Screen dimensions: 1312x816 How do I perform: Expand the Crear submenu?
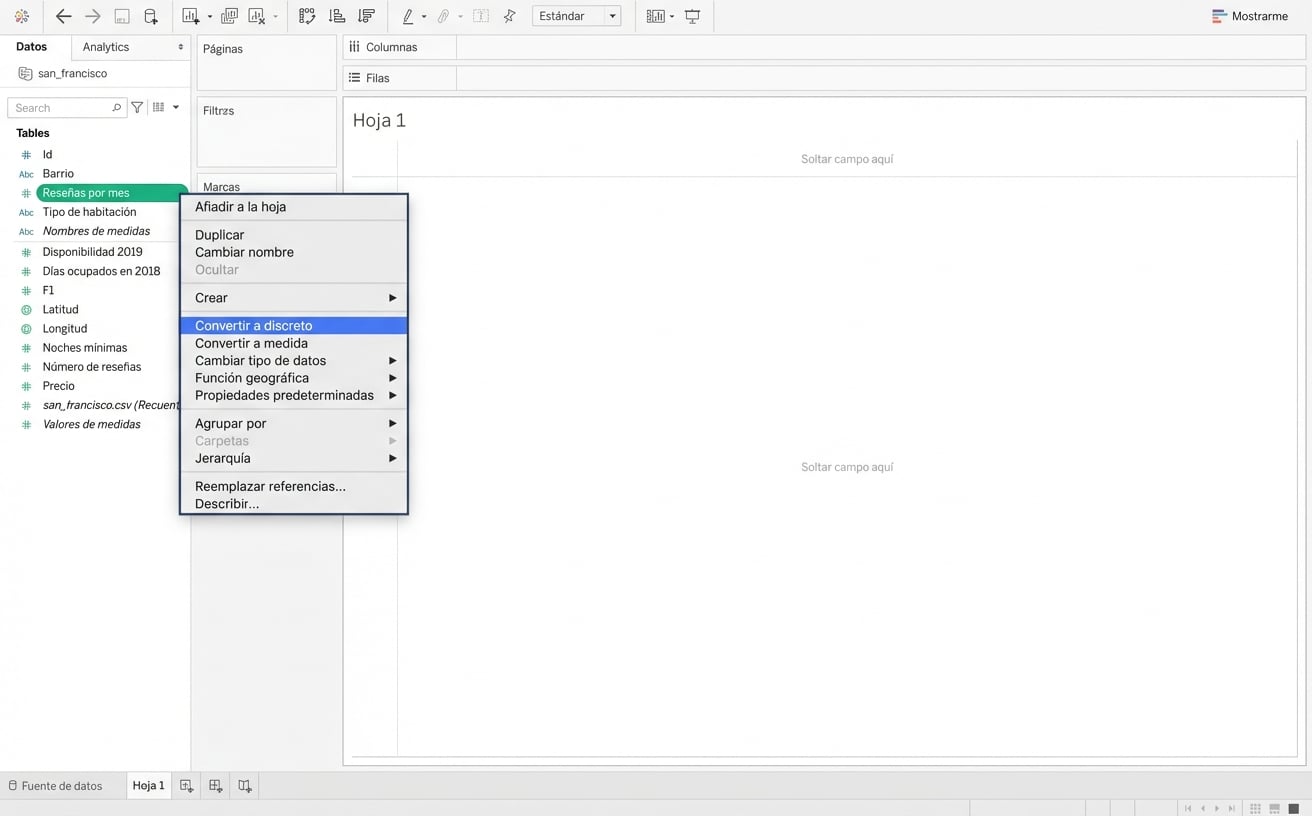[293, 298]
